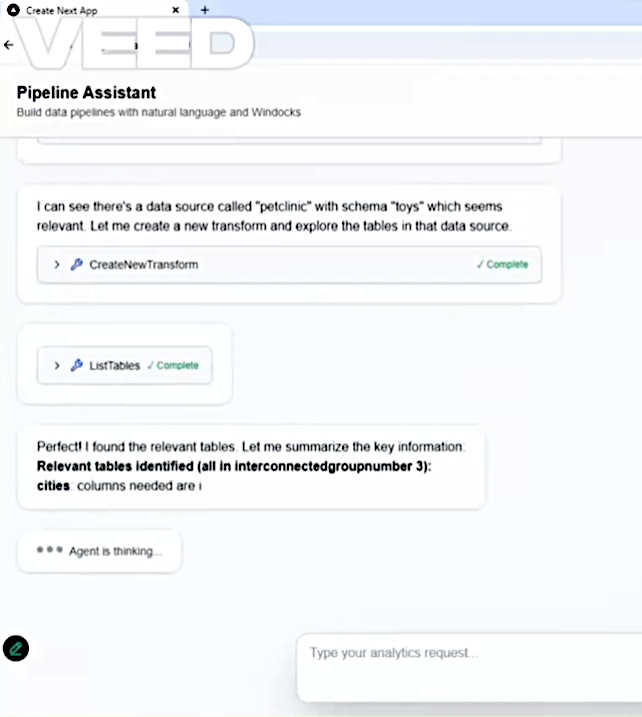The image size is (642, 717).
Task: Click the CreateNewTransform tool name label
Action: click(143, 265)
